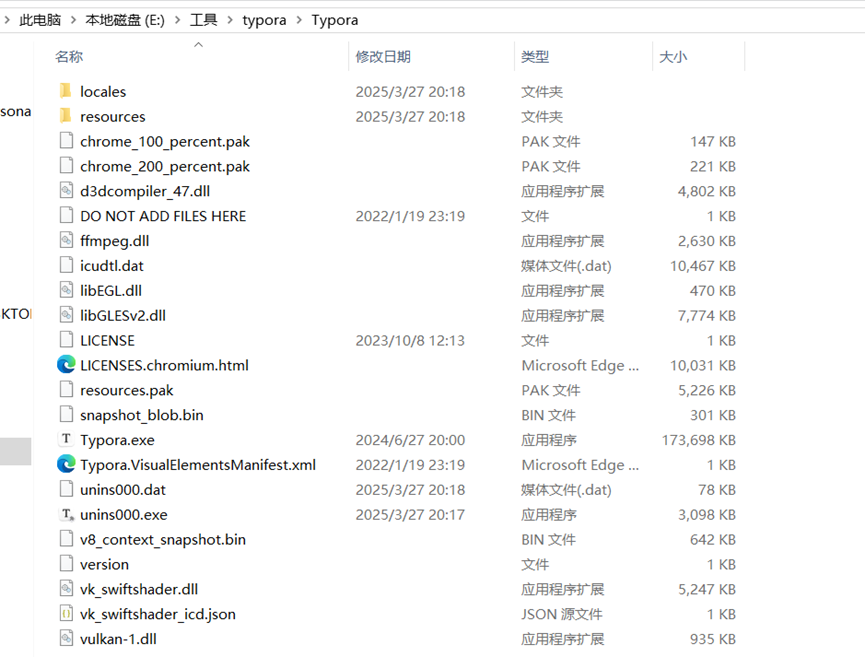
Task: Click the LICENSE file icon
Action: 66,340
